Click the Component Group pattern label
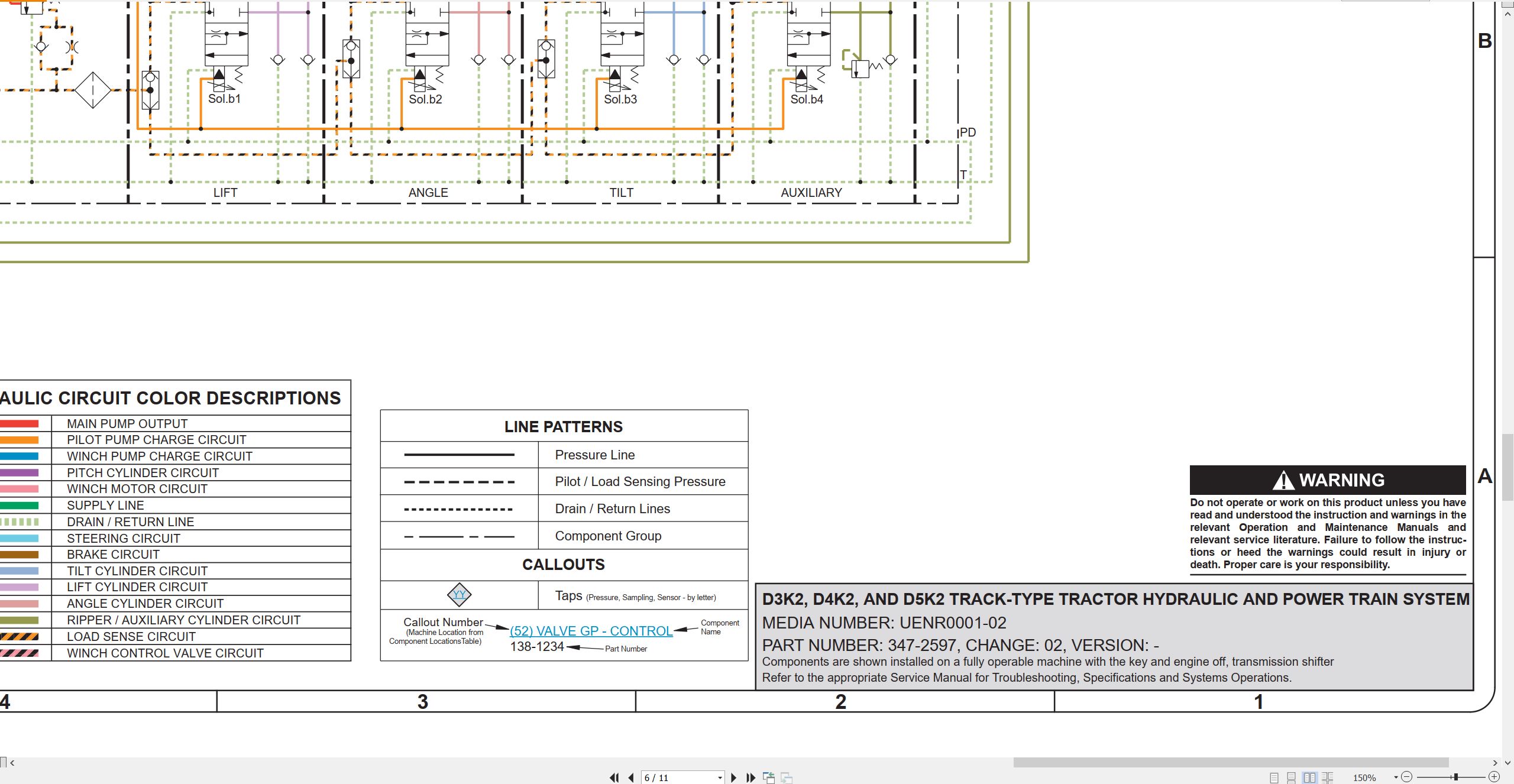 tap(609, 536)
